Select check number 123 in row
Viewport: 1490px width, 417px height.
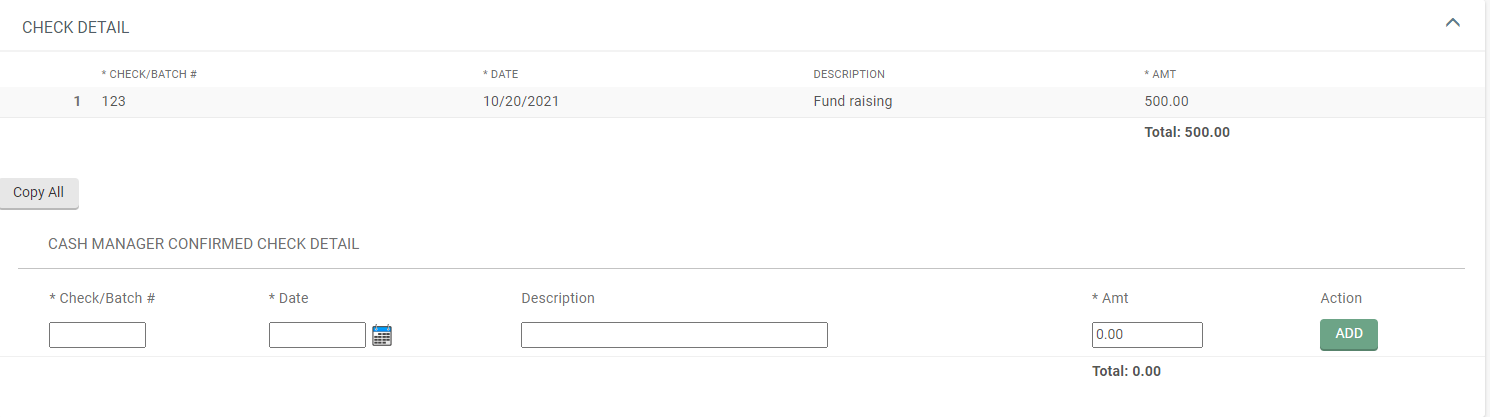[114, 101]
